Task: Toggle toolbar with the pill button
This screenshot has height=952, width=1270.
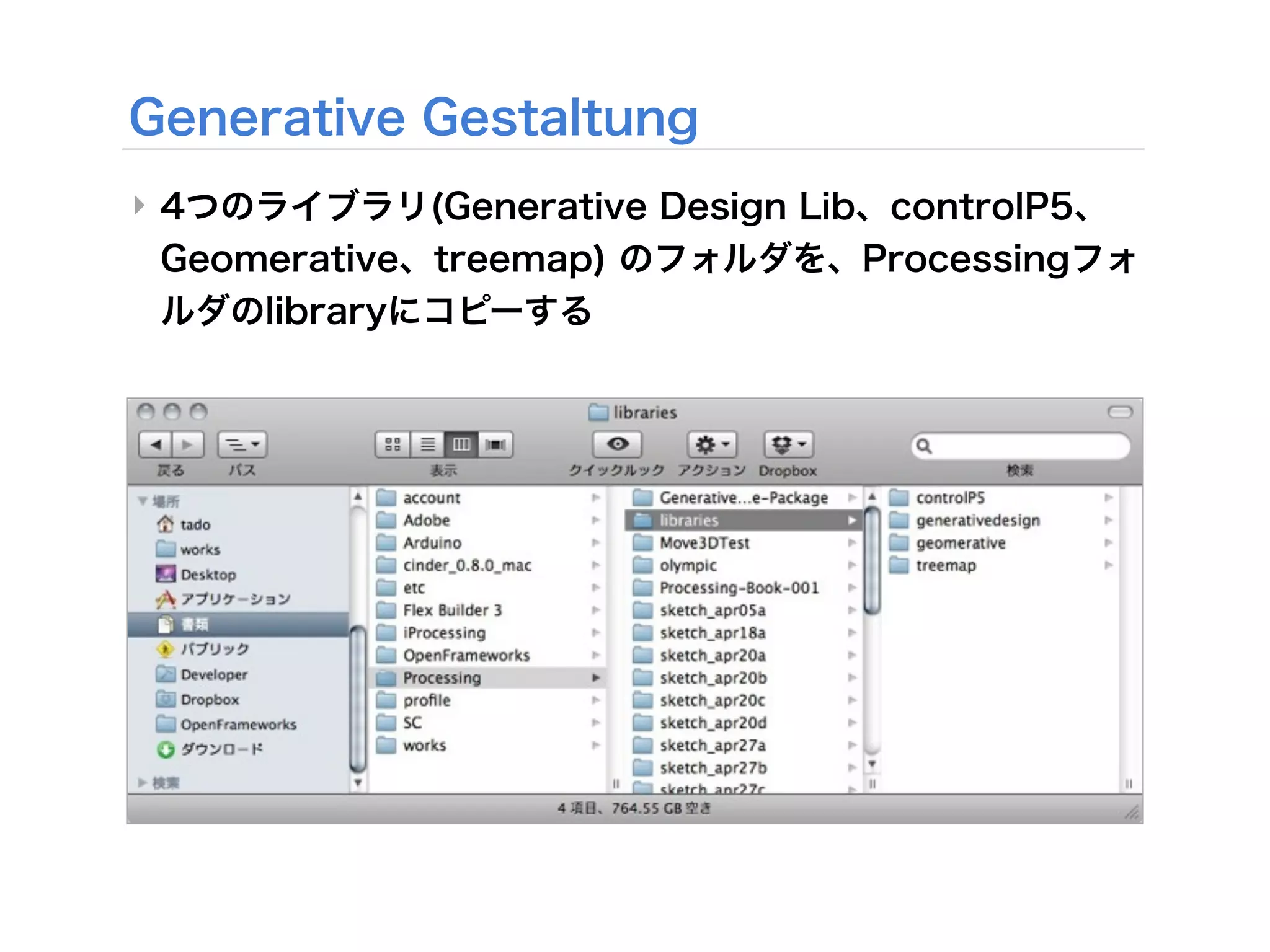Action: coord(1120,412)
